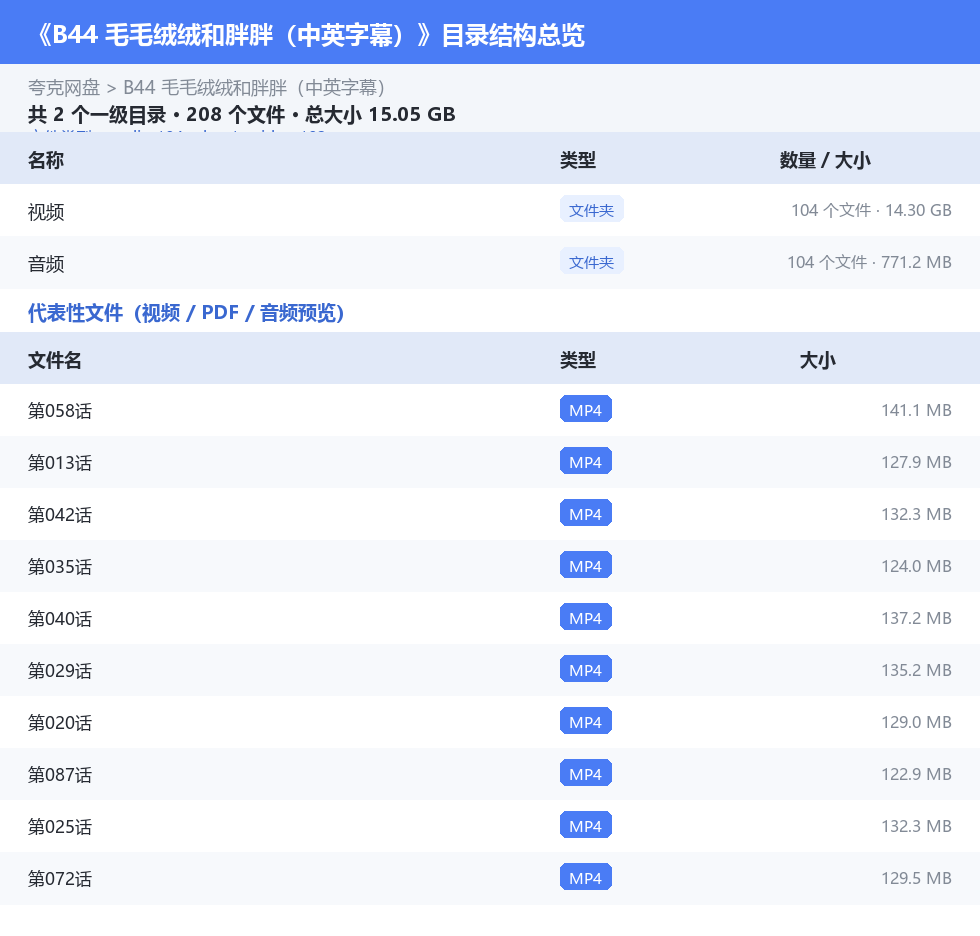Click the 141.1 MB size value

coord(916,411)
